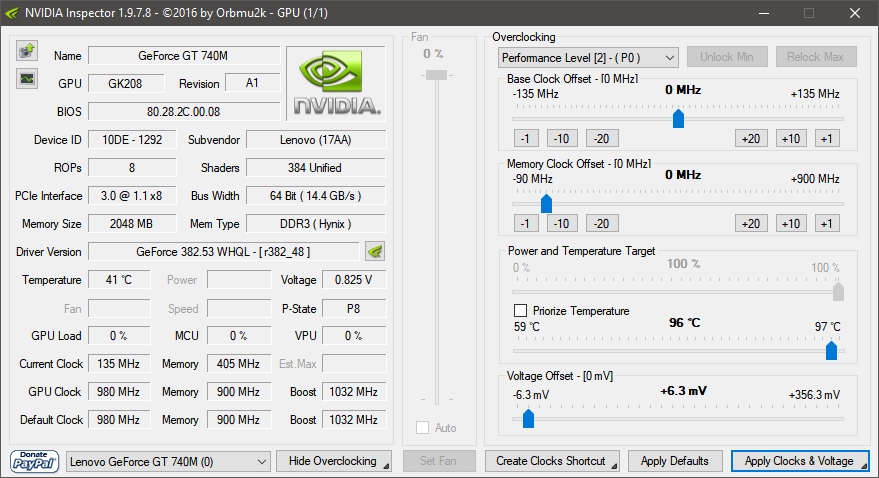
Task: Click the Bus Width value 64 Bit
Action: click(x=316, y=196)
